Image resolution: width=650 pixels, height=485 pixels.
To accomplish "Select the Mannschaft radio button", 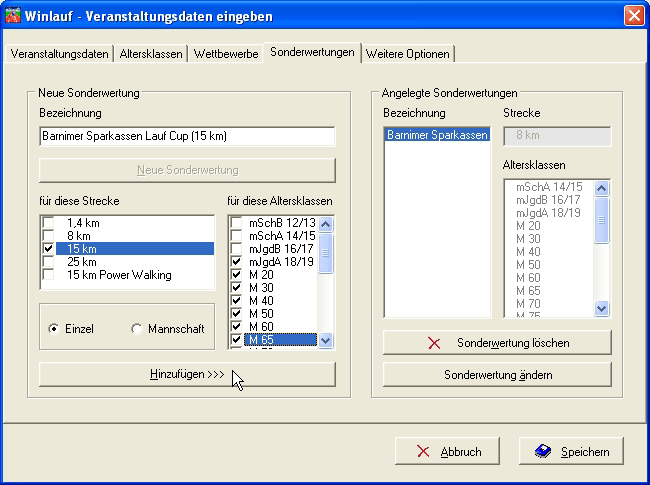I will coord(137,328).
